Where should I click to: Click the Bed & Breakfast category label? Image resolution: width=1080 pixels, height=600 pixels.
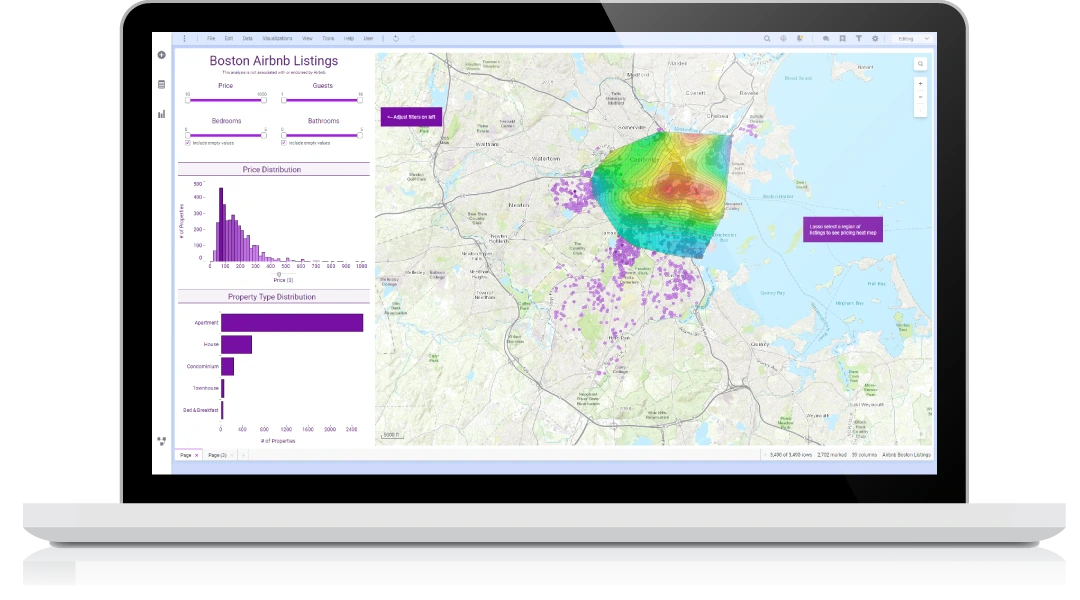pos(200,411)
